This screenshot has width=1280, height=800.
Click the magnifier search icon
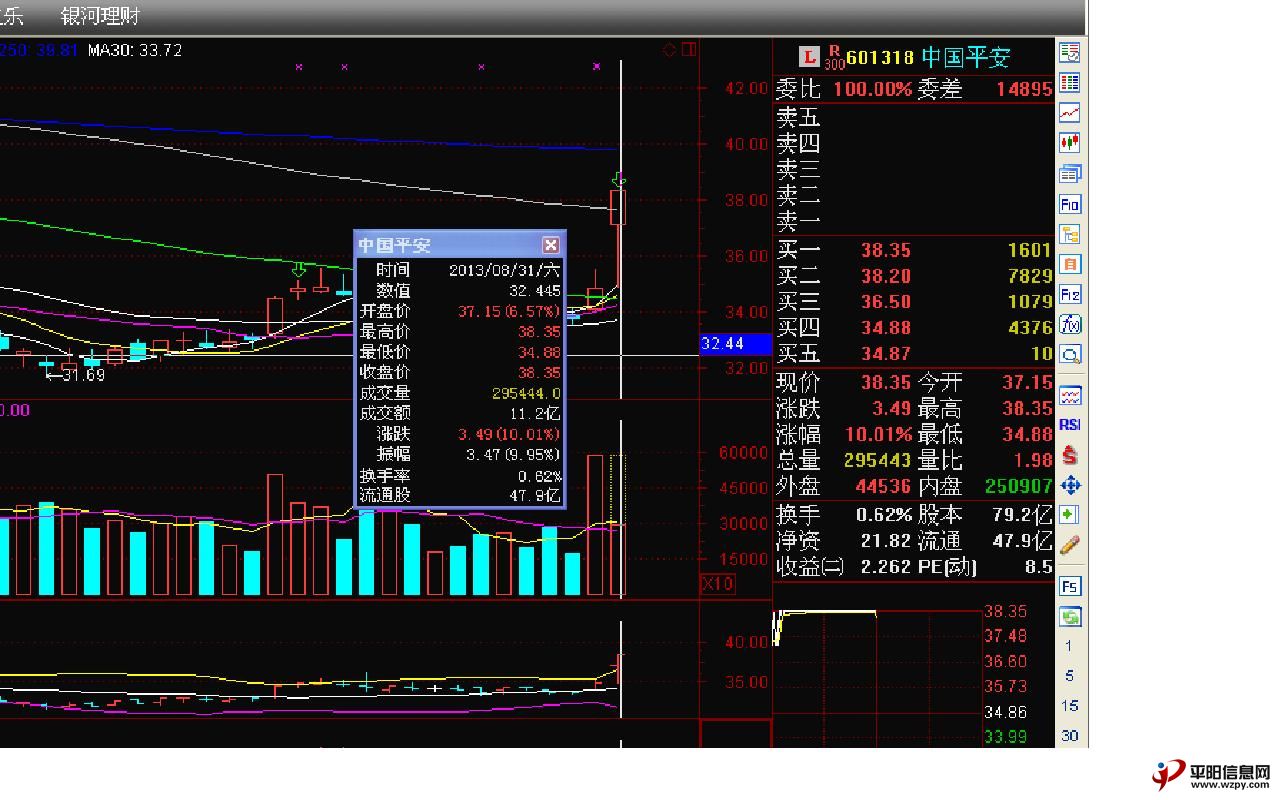tap(1070, 354)
